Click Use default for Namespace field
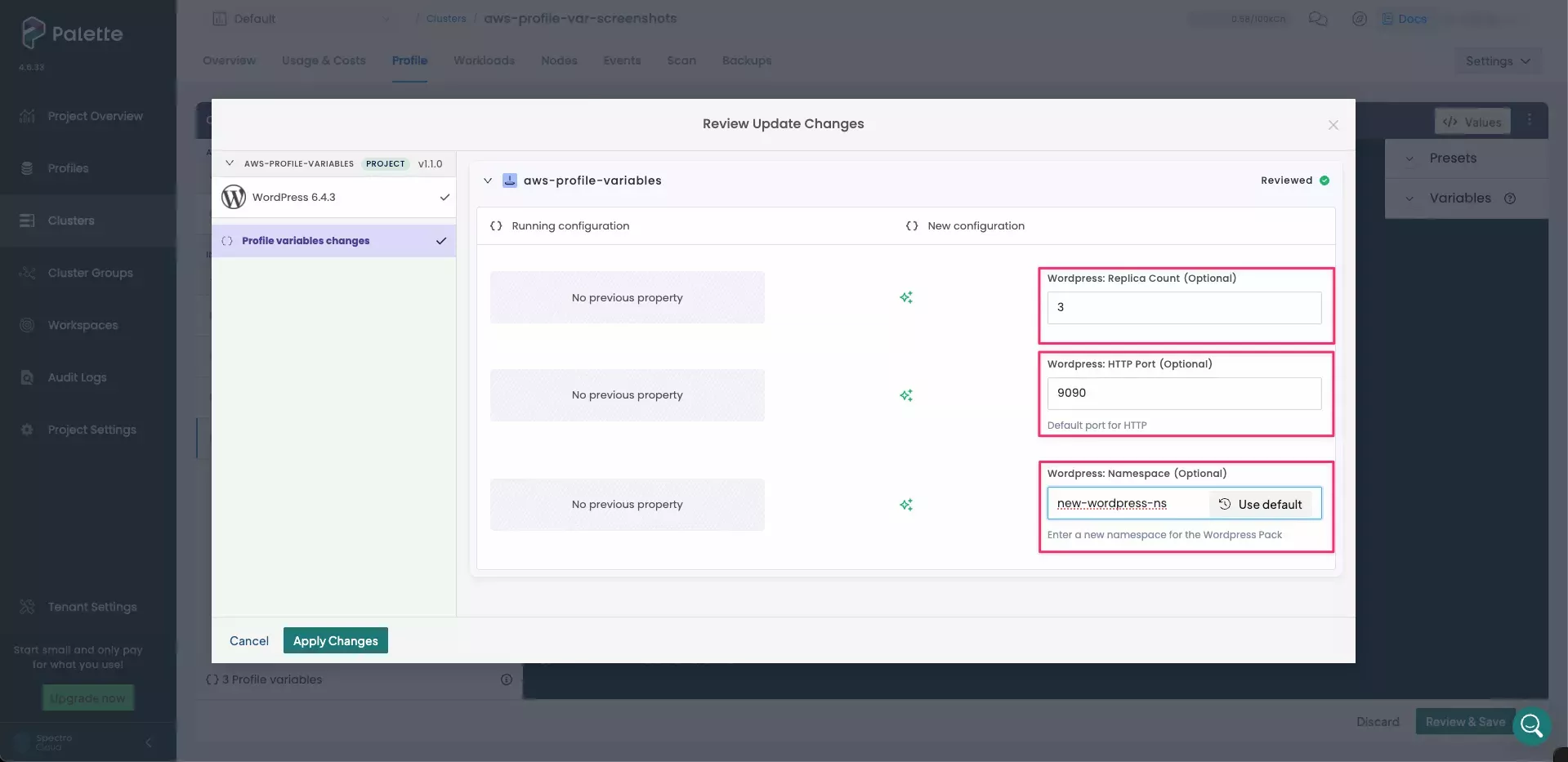Viewport: 1568px width, 762px height. (x=1260, y=504)
